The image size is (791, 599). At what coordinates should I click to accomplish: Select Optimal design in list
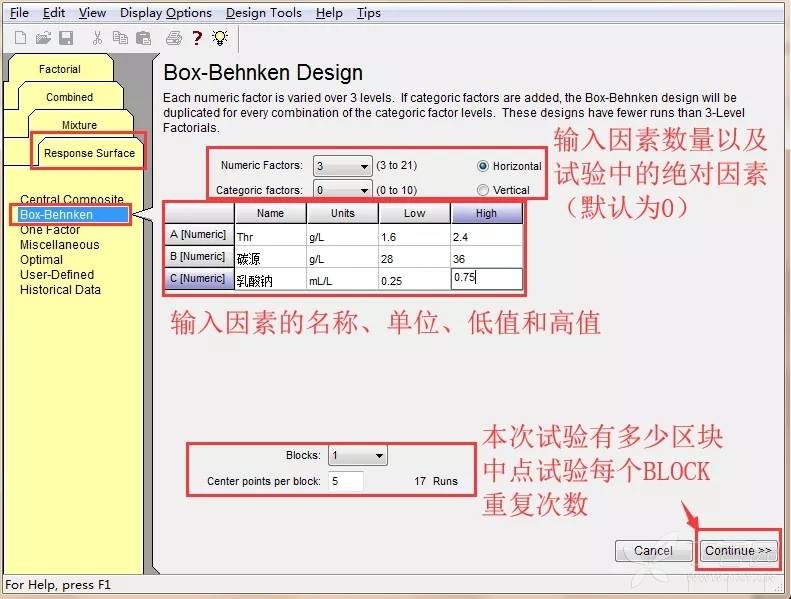coord(41,260)
